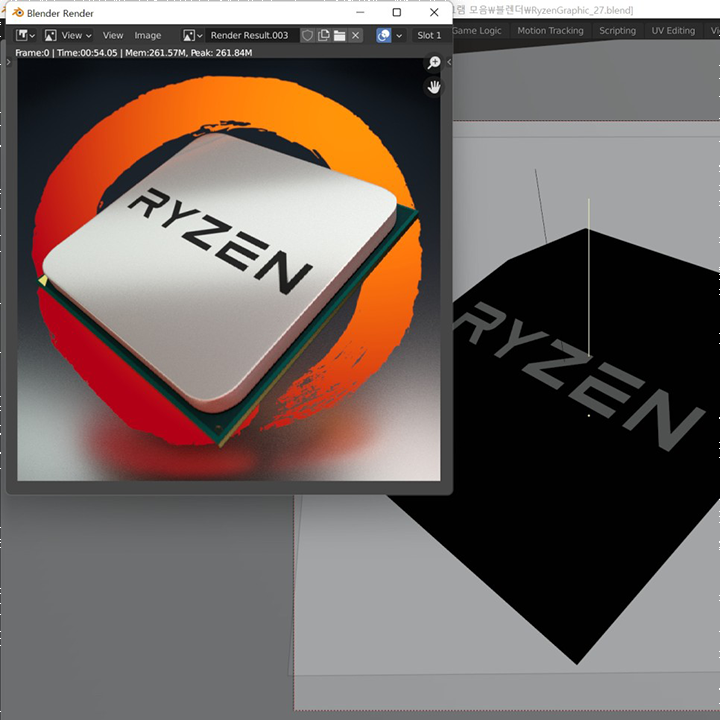Click the render statistics text Frame:0 Time:00:54.05
The width and height of the screenshot is (720, 720).
pyautogui.click(x=134, y=53)
